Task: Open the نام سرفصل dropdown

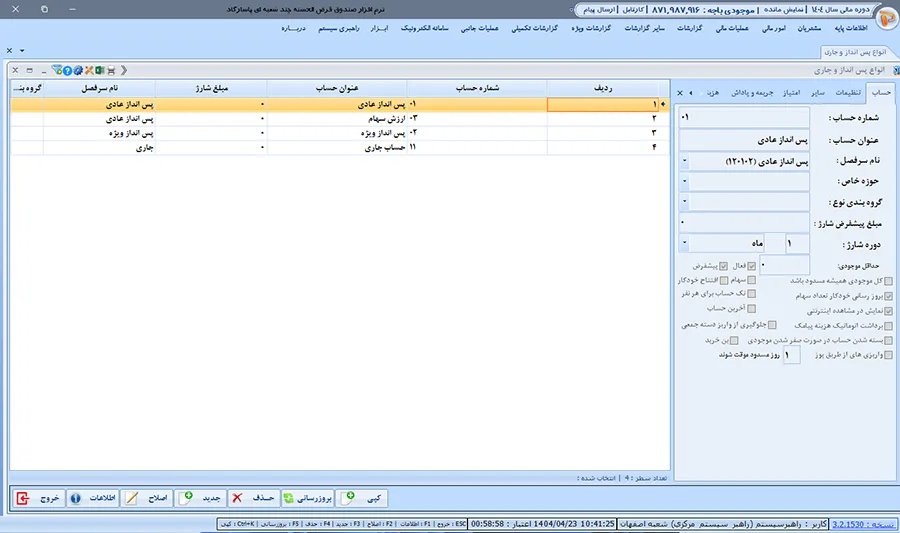Action: [x=684, y=161]
